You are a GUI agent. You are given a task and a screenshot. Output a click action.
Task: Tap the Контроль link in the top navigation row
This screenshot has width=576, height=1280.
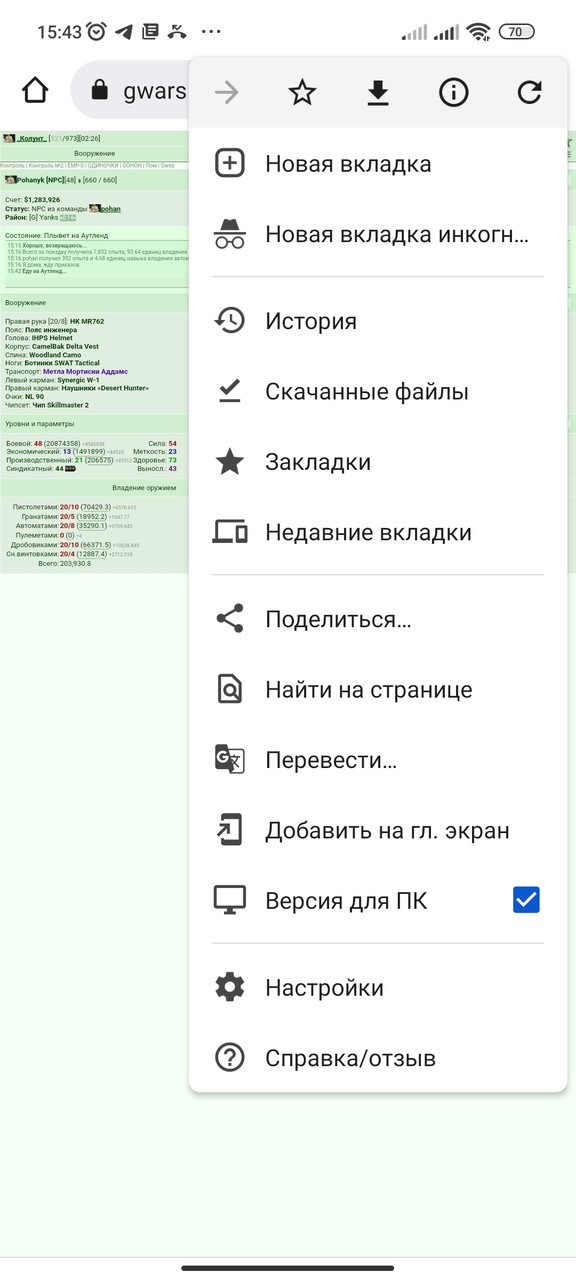coord(13,164)
